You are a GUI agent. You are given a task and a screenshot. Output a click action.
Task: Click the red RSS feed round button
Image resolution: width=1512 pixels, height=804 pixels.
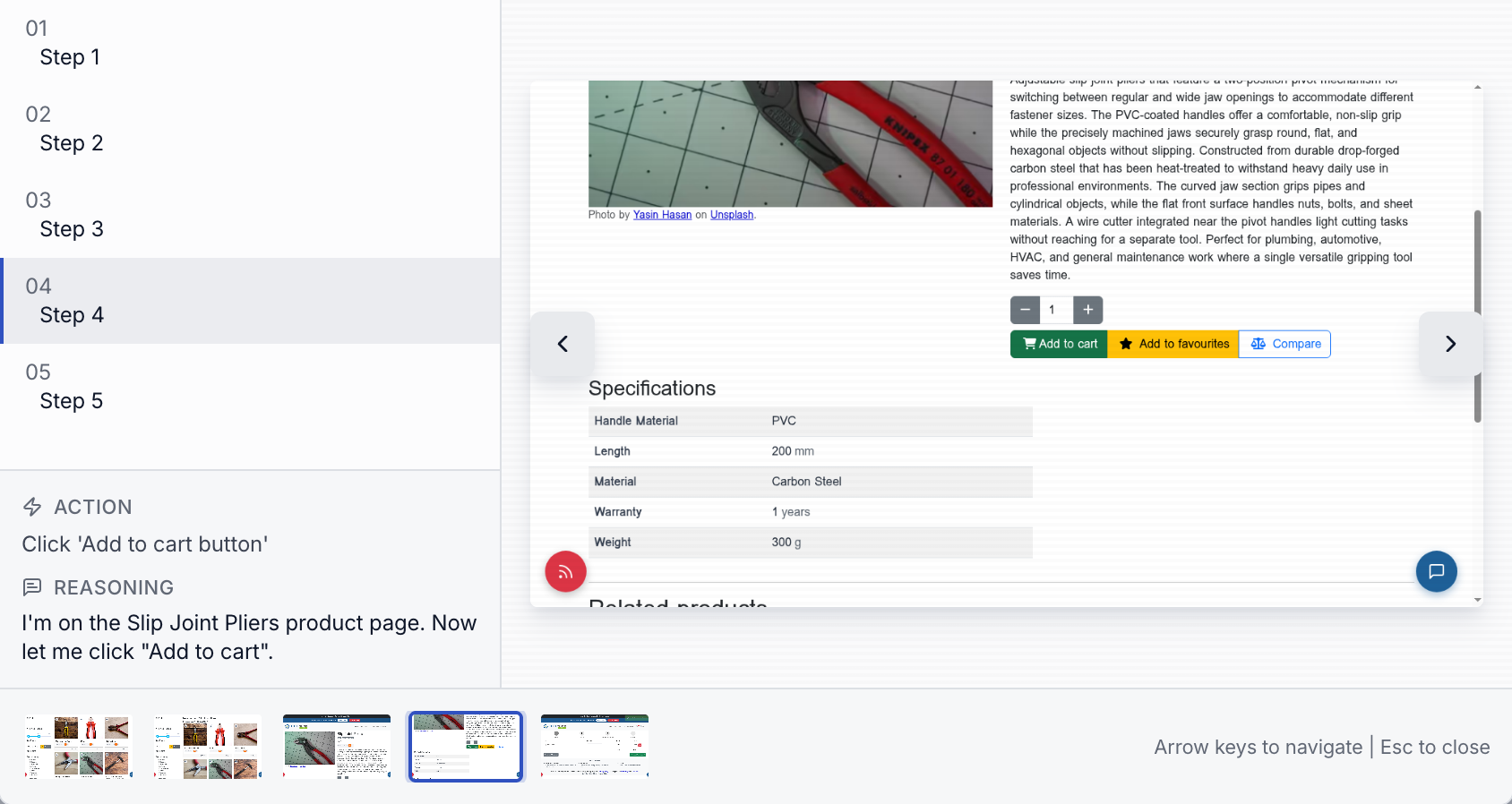click(x=566, y=571)
